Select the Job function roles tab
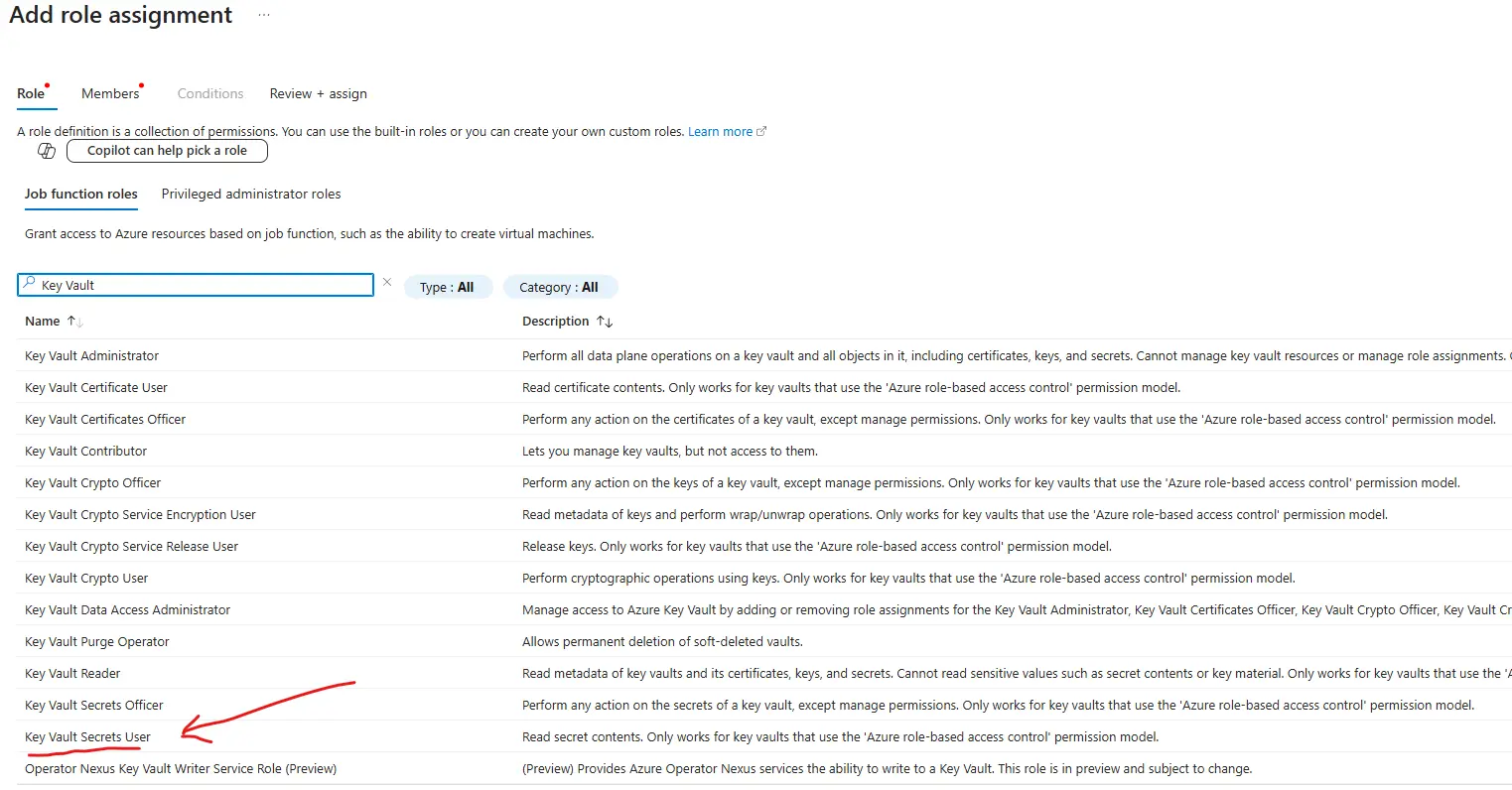 pyautogui.click(x=81, y=194)
